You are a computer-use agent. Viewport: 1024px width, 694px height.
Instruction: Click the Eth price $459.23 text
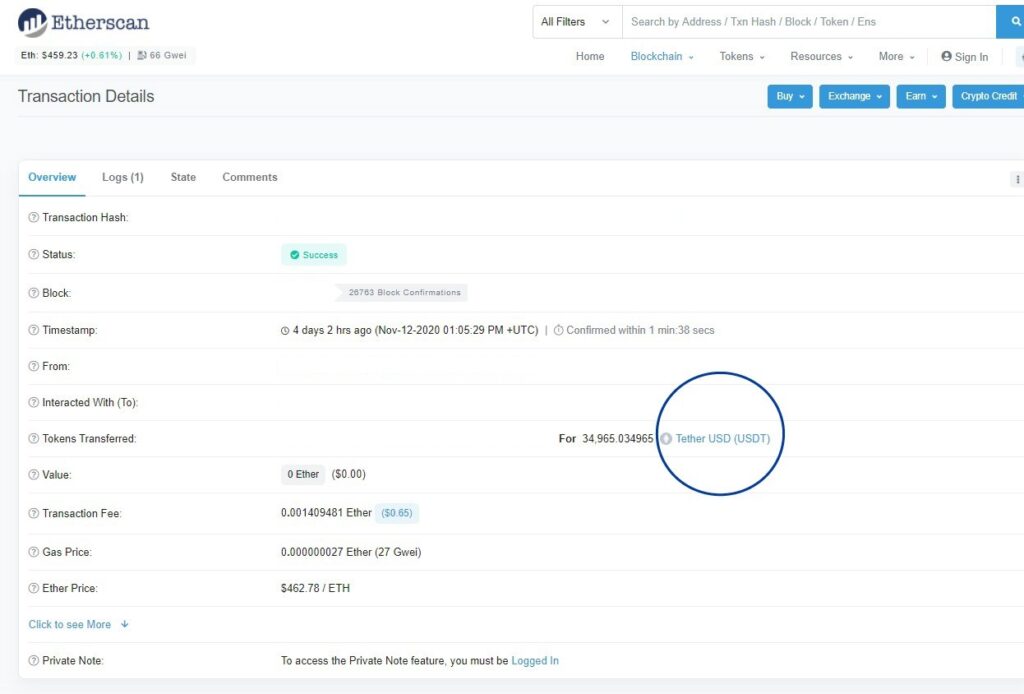click(49, 55)
